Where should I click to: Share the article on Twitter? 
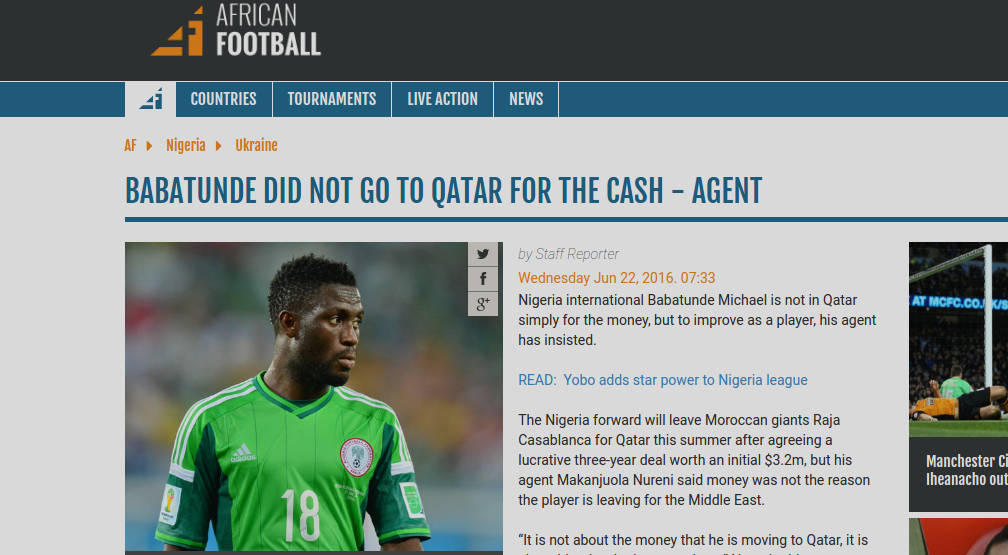(483, 254)
